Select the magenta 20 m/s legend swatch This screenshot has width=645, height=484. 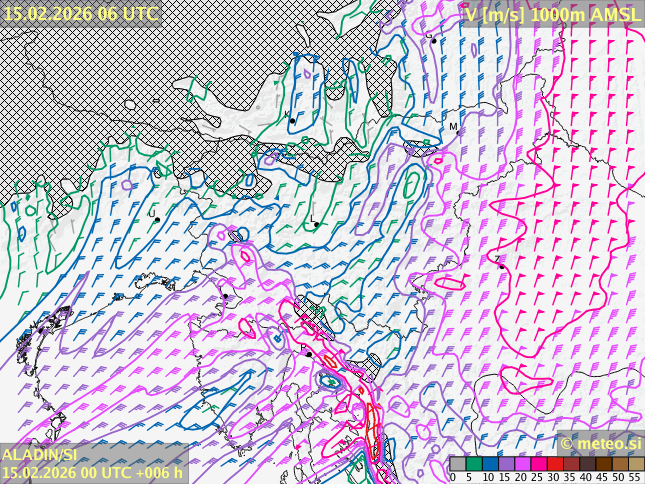pyautogui.click(x=522, y=463)
